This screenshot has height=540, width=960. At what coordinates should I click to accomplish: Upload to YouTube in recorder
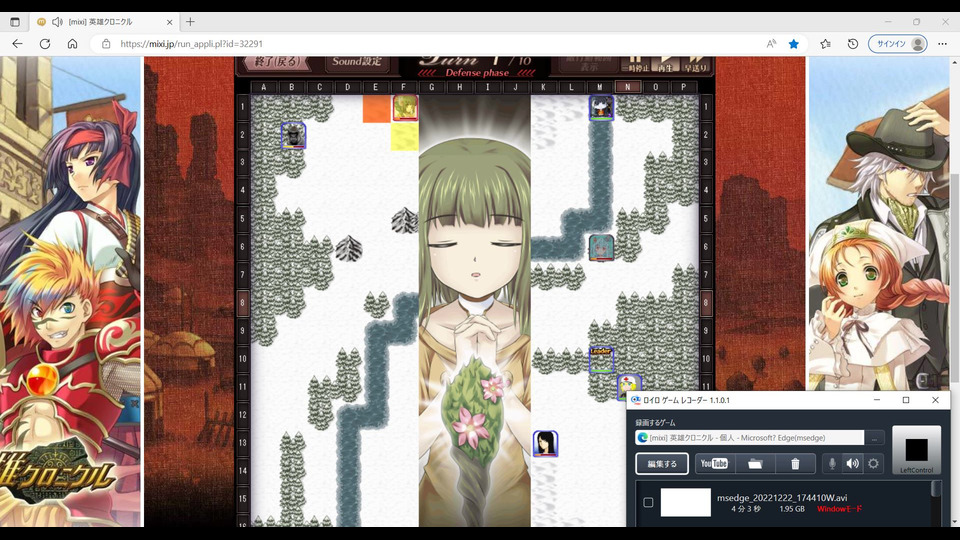tap(714, 463)
